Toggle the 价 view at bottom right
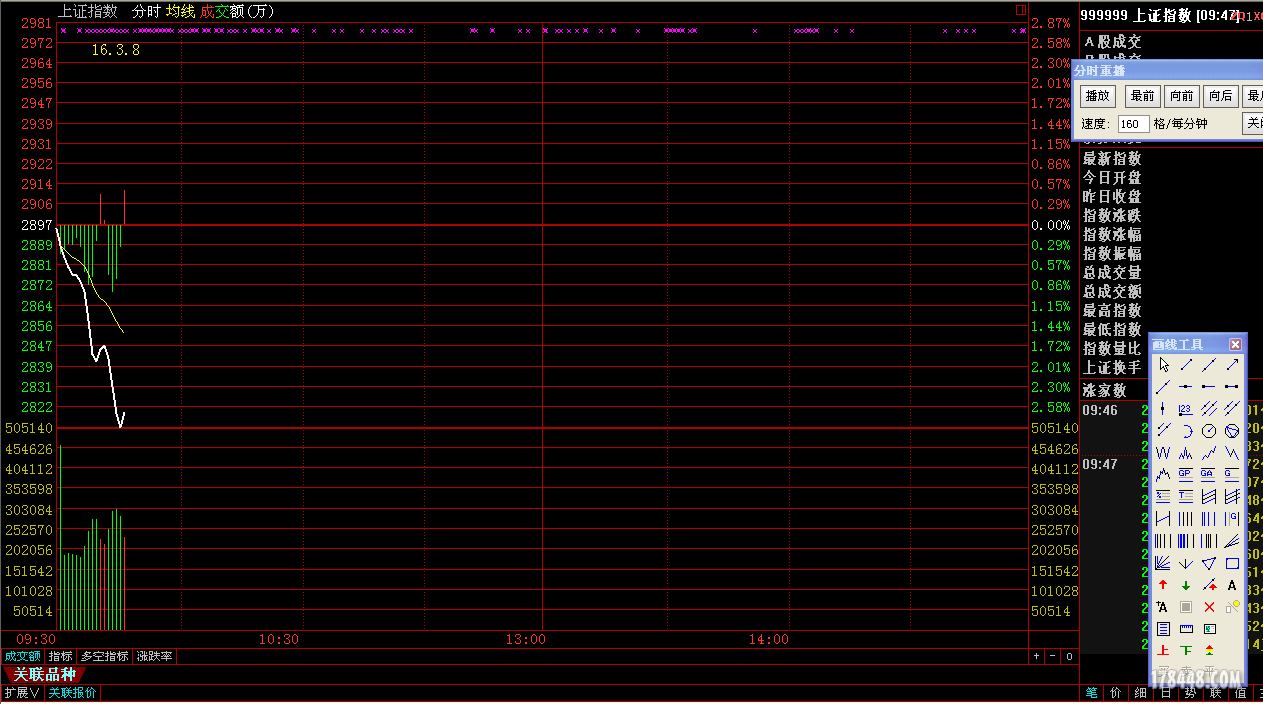Image resolution: width=1263 pixels, height=704 pixels. pos(1114,692)
